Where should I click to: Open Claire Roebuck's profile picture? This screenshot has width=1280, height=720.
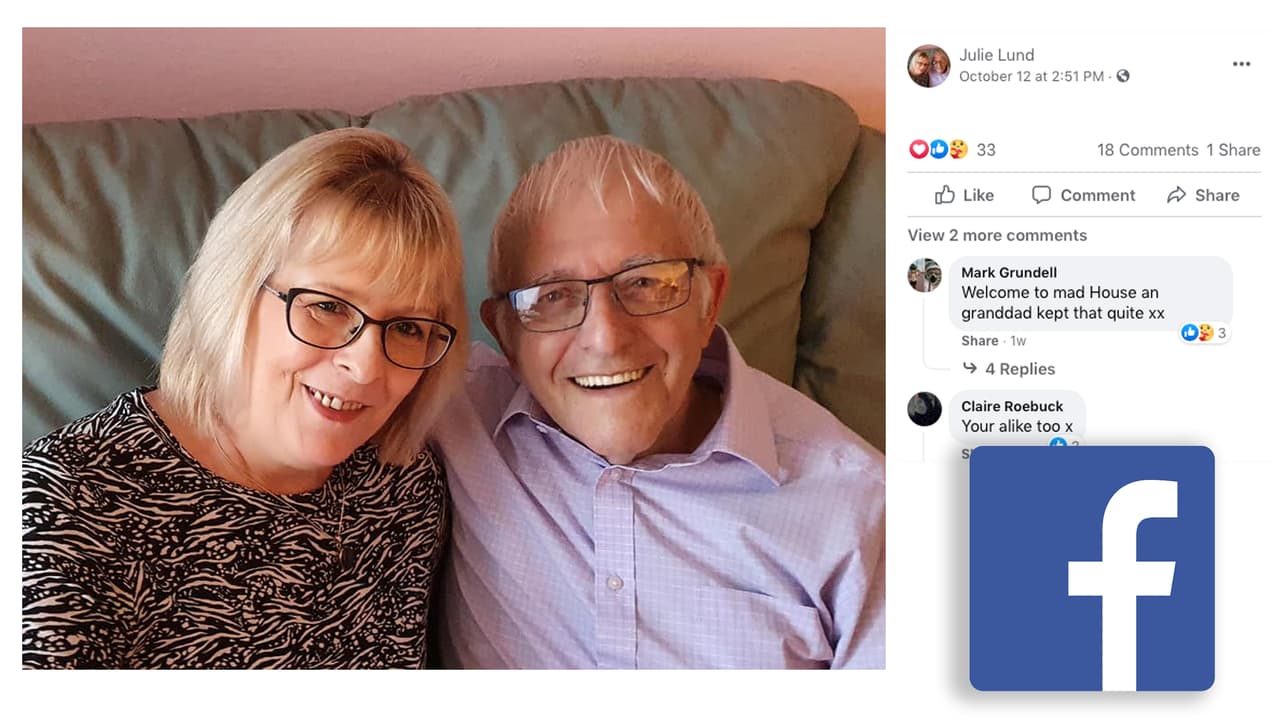[x=924, y=410]
